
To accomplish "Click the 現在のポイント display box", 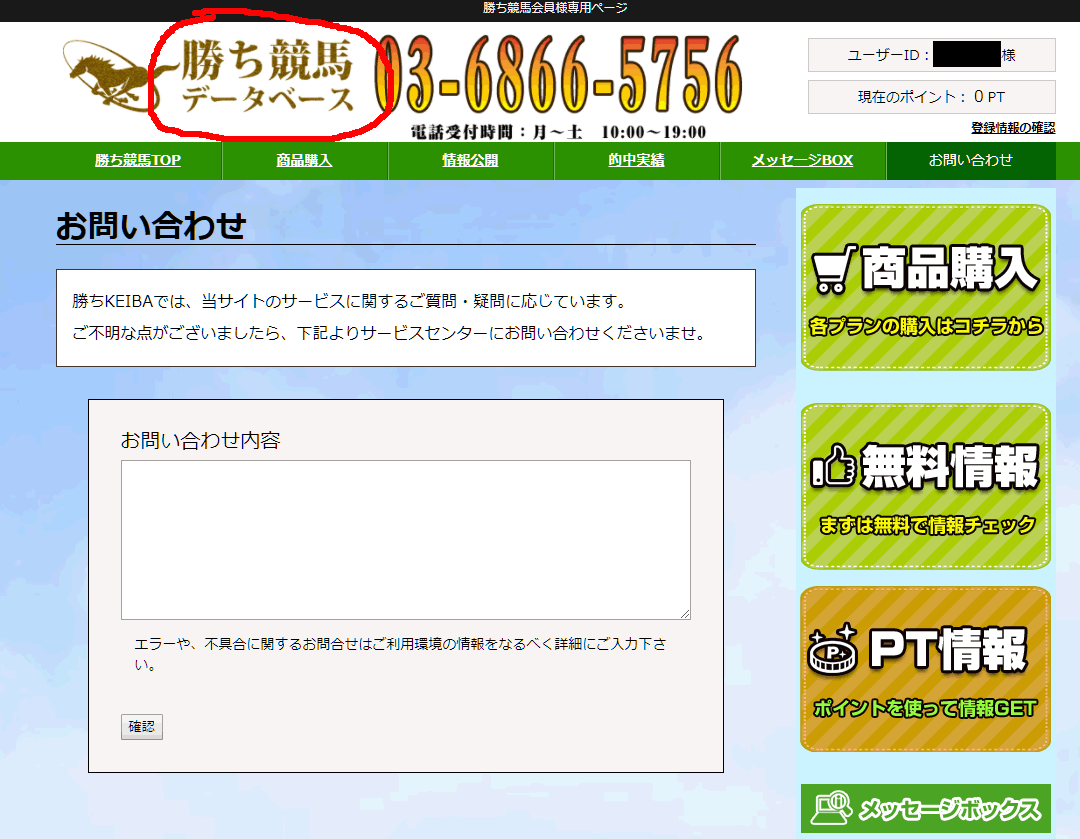I will click(931, 96).
